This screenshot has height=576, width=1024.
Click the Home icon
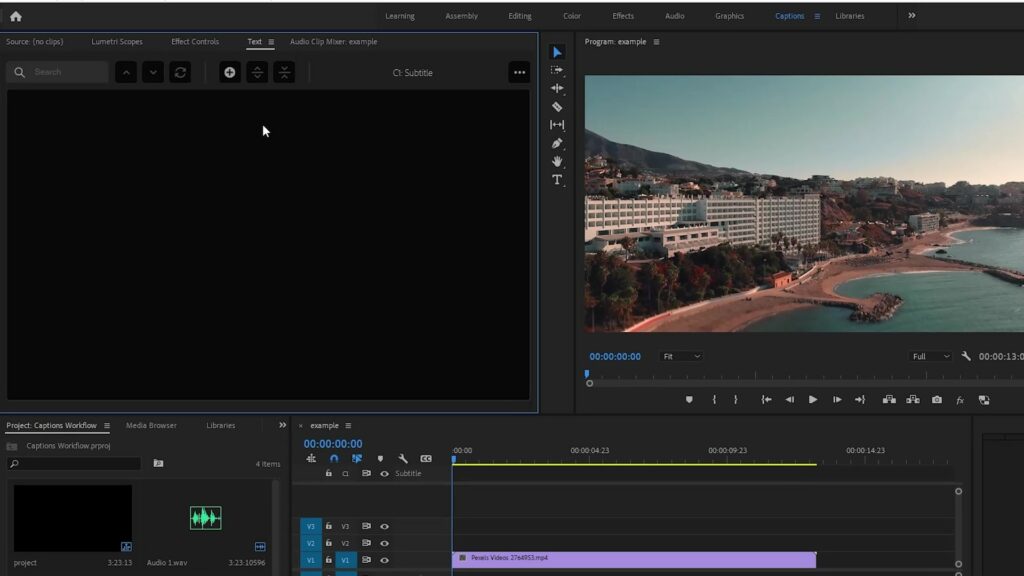tap(16, 16)
